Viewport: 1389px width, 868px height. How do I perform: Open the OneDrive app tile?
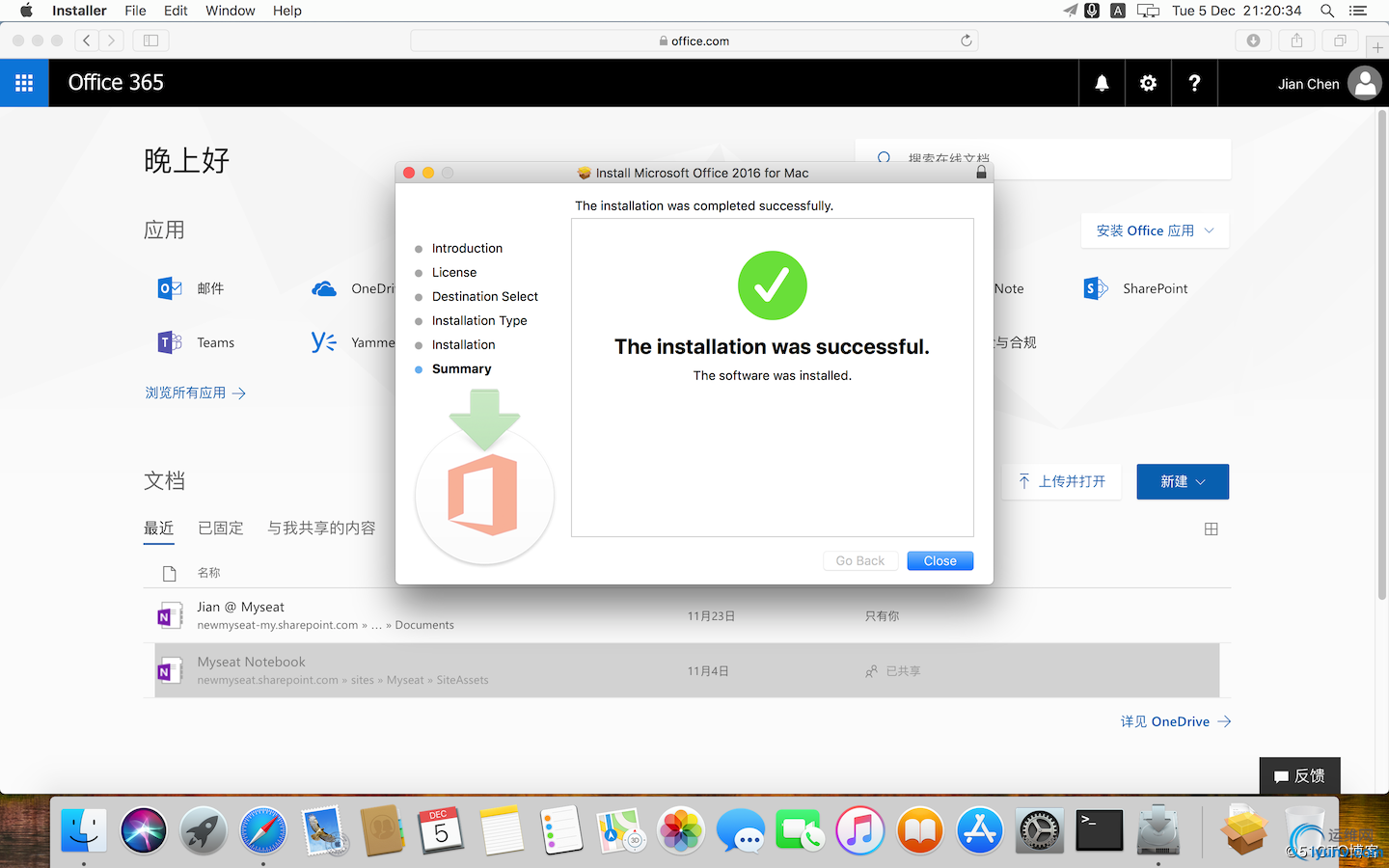click(x=353, y=288)
